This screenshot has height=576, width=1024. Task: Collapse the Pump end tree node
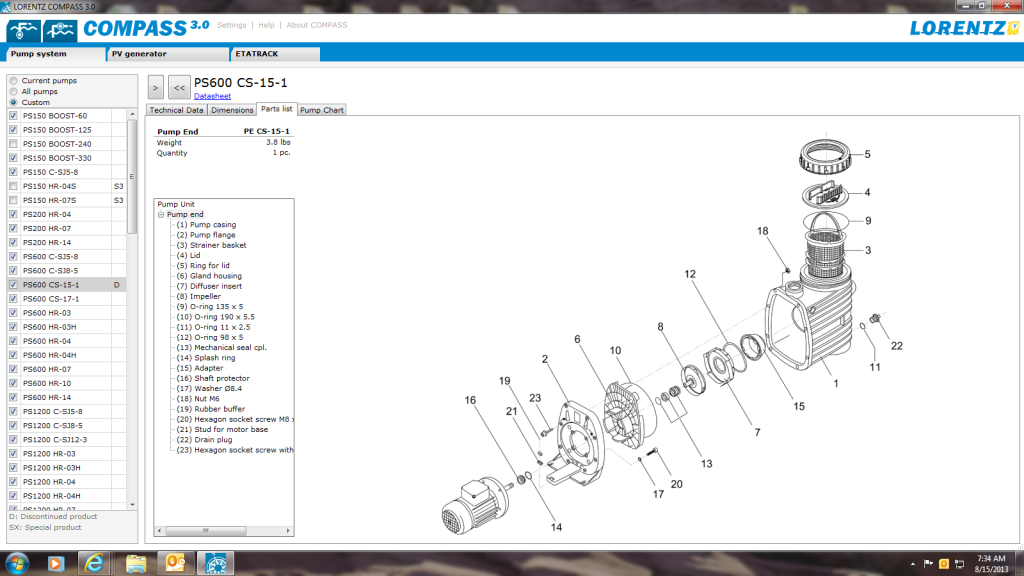coord(161,214)
